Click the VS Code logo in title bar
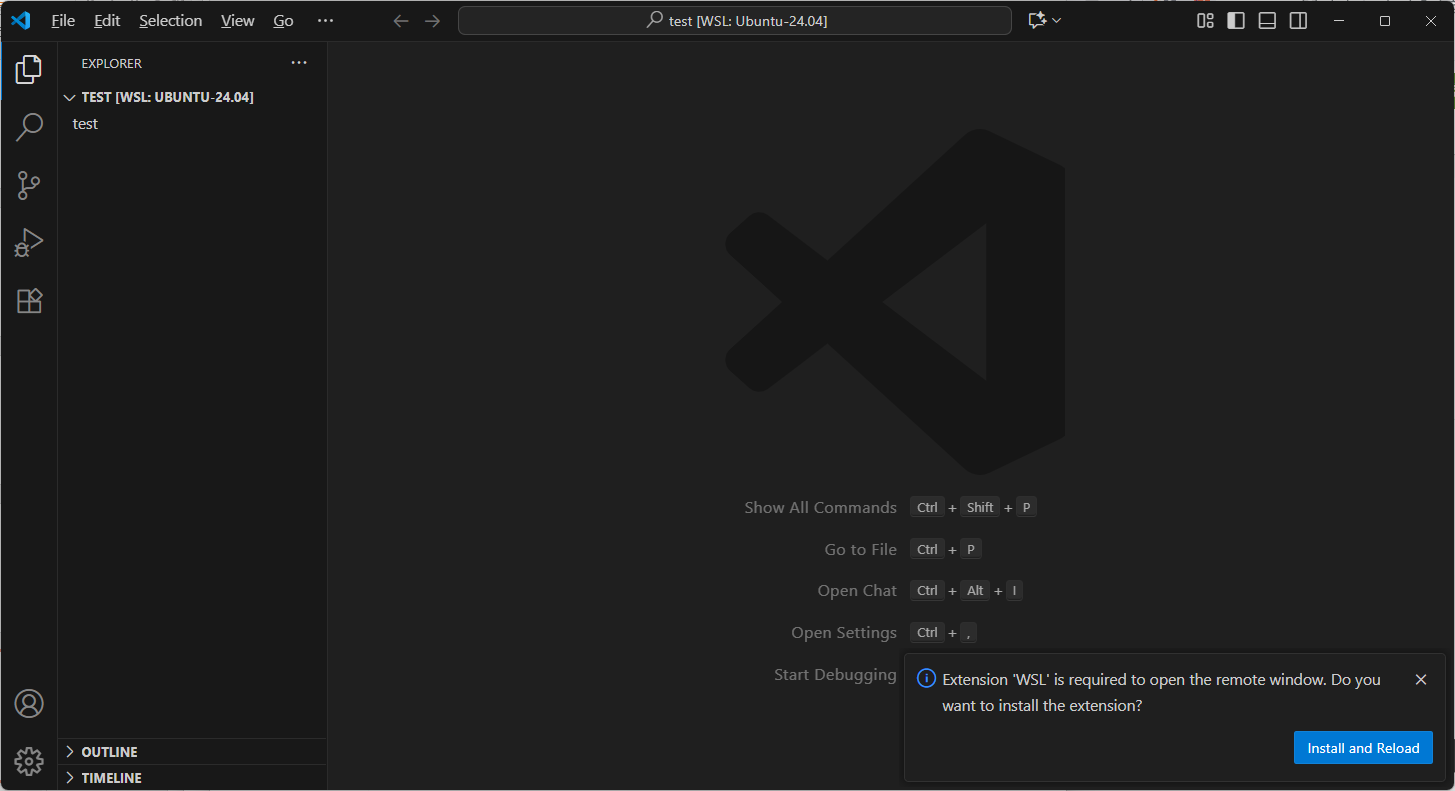This screenshot has height=791, width=1455. point(20,20)
